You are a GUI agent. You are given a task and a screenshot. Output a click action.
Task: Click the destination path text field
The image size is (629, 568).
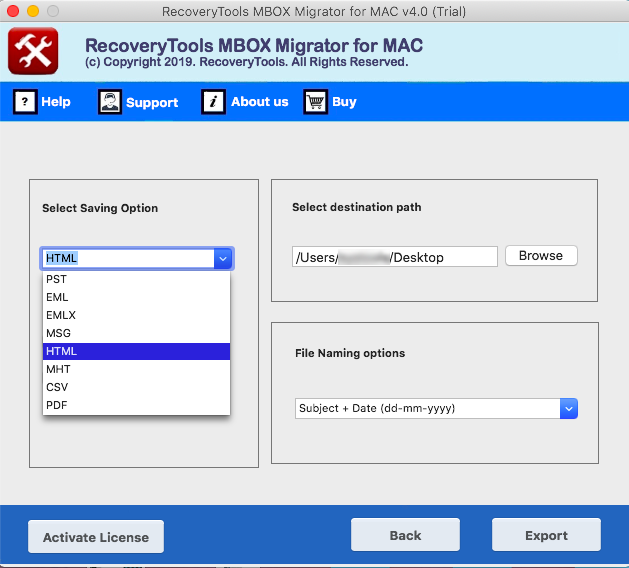pyautogui.click(x=395, y=257)
